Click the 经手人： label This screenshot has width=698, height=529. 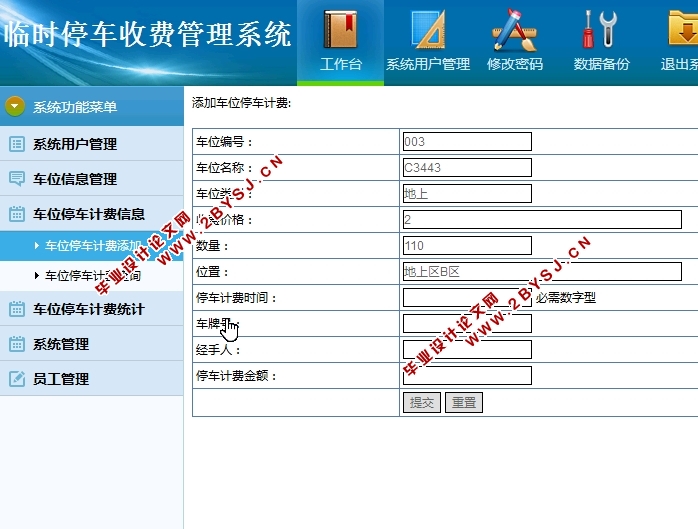tap(218, 350)
